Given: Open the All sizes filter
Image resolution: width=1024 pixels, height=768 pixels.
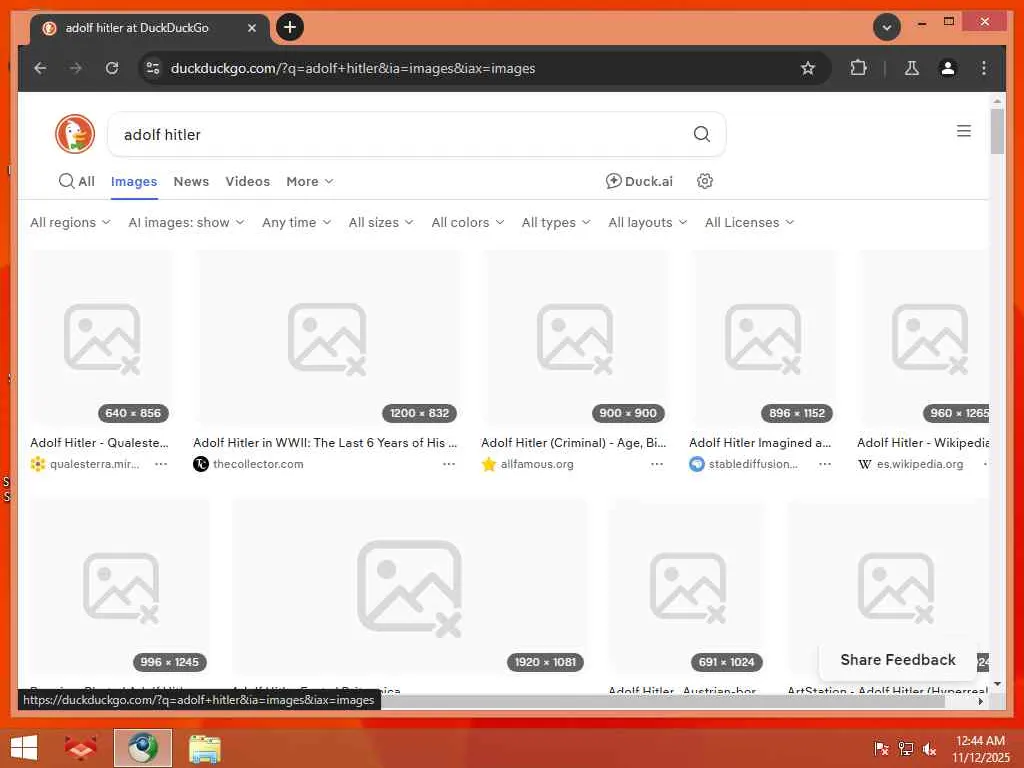Looking at the screenshot, I should click(381, 222).
